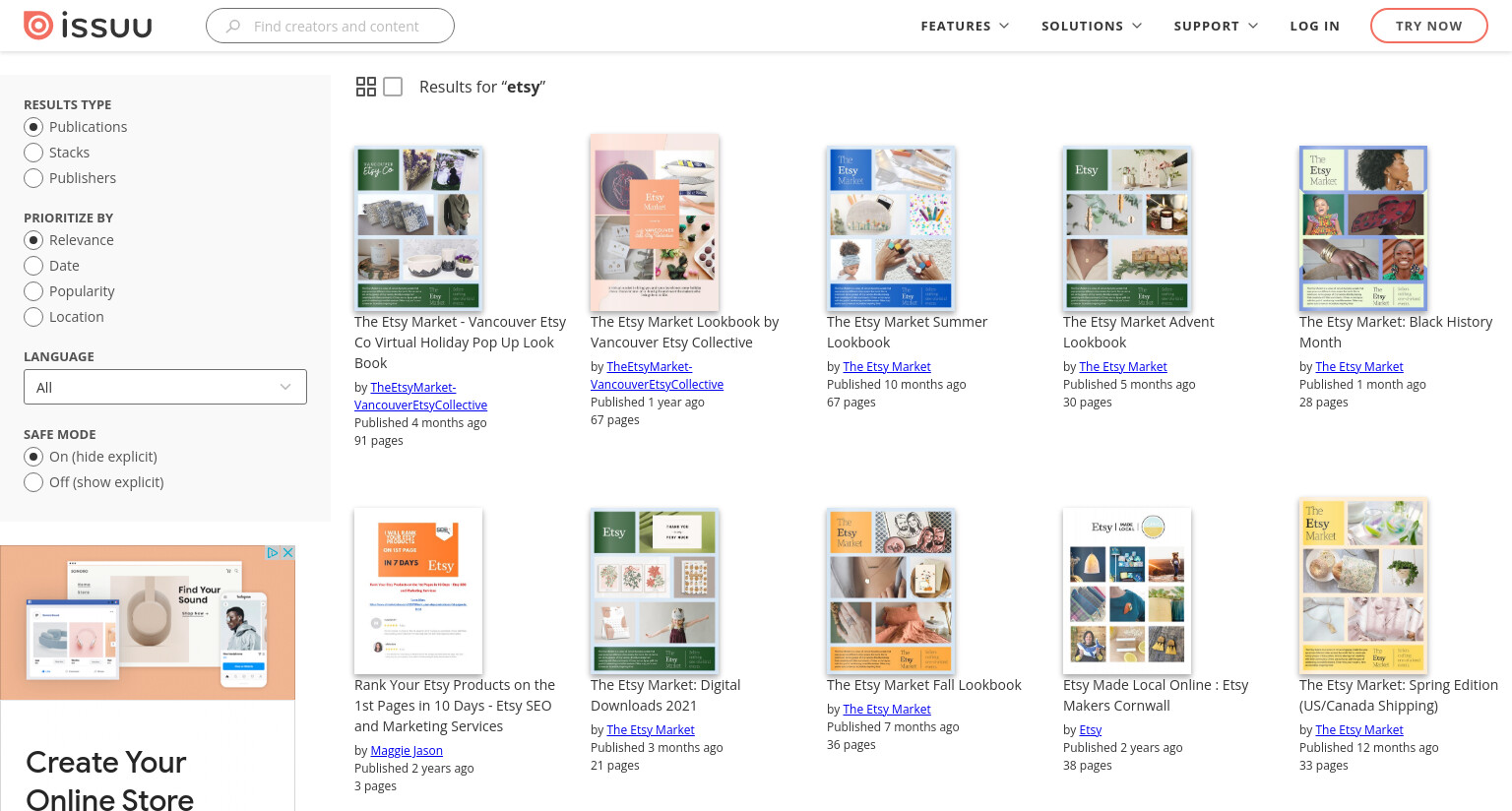Open The Etsy Market link under Spring Edition
Screen dimensions: 1512x811
click(1359, 730)
